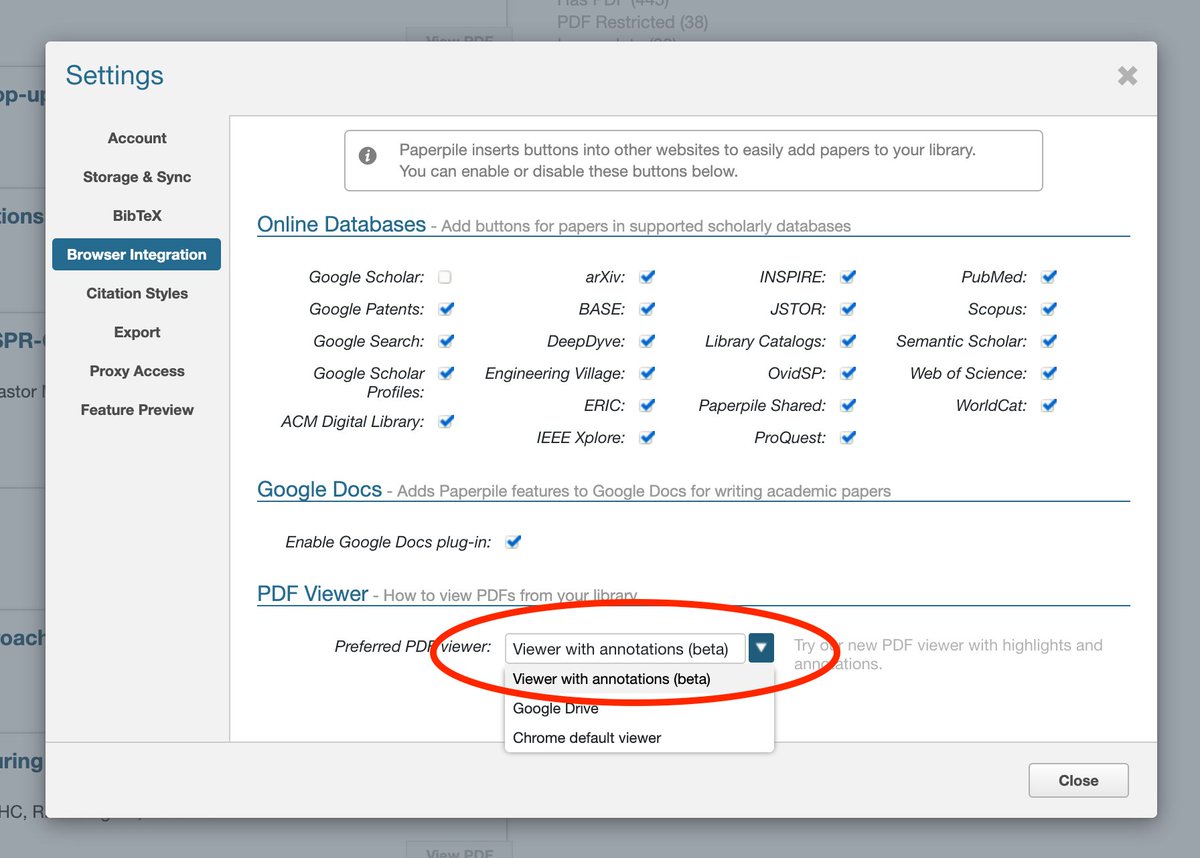
Task: Choose Viewer with annotations (beta) from the list
Action: click(x=639, y=679)
